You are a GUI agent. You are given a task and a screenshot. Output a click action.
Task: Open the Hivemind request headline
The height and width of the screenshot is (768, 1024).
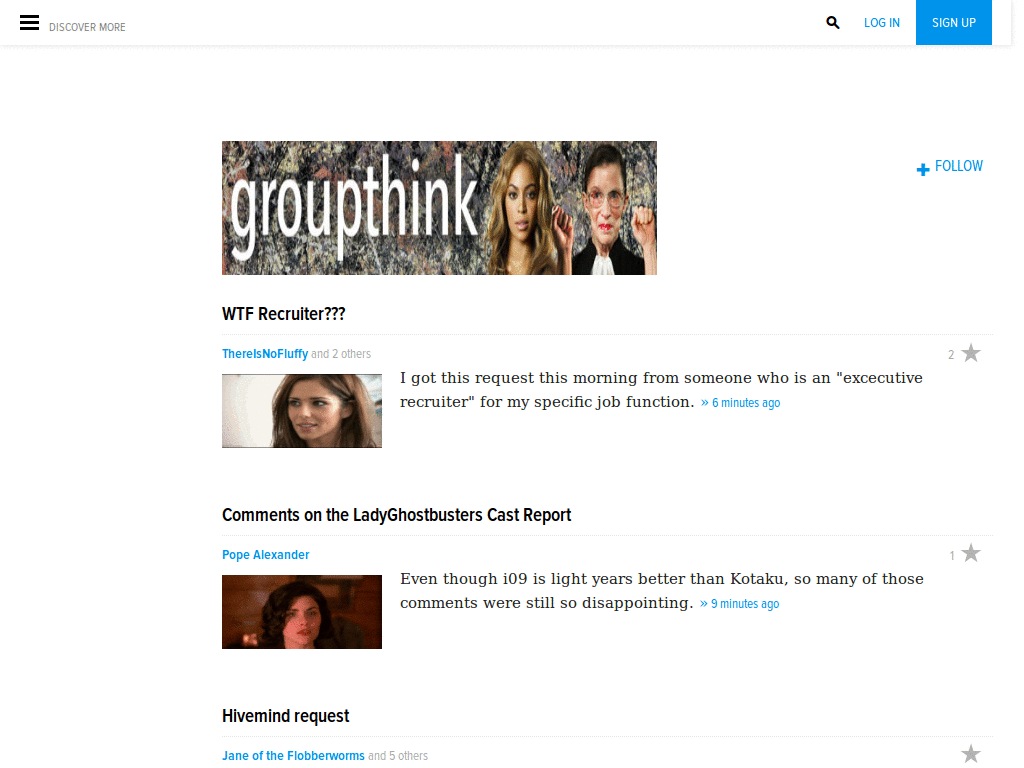285,716
